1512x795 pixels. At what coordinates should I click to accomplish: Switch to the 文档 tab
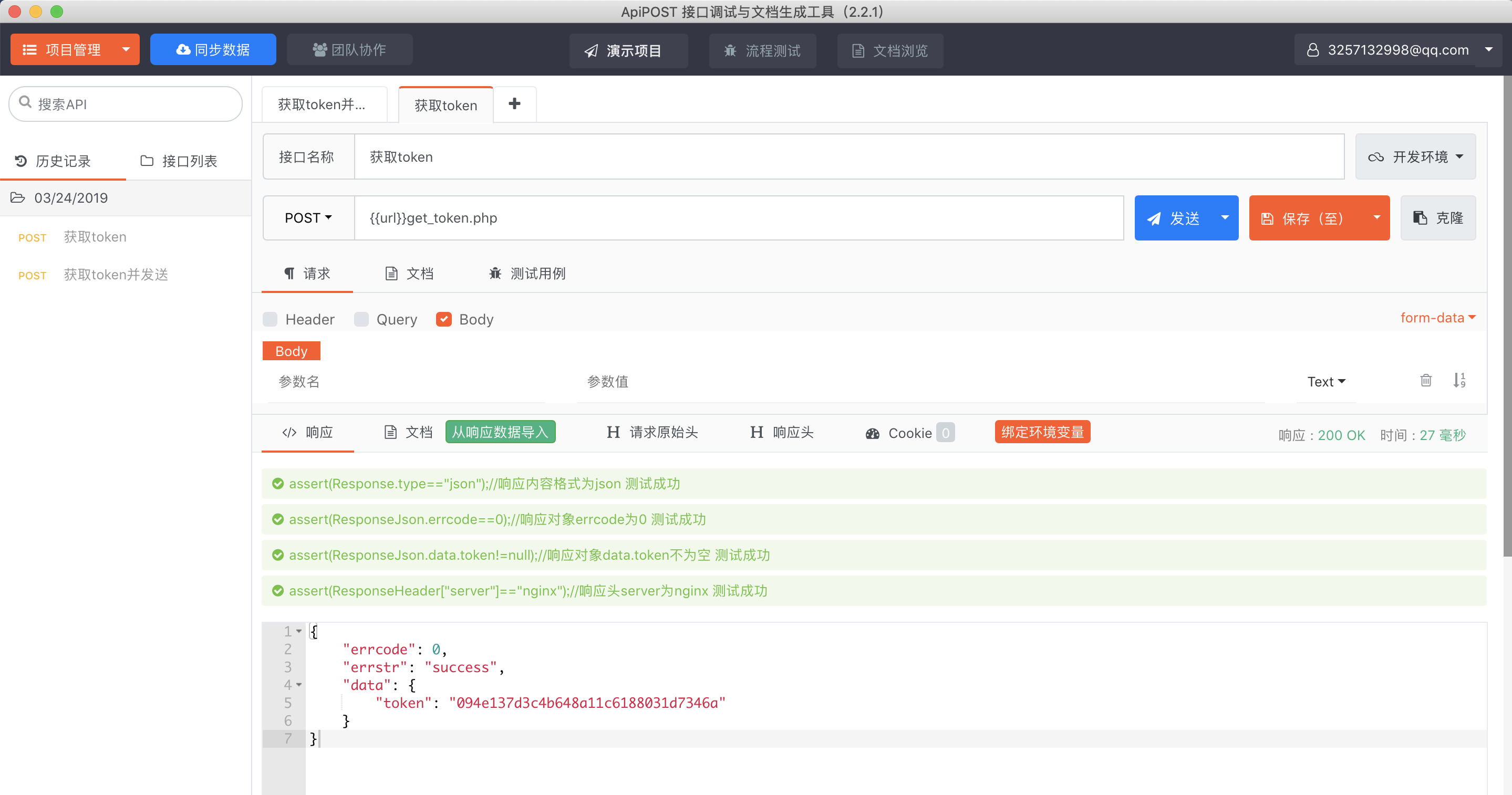(x=411, y=273)
